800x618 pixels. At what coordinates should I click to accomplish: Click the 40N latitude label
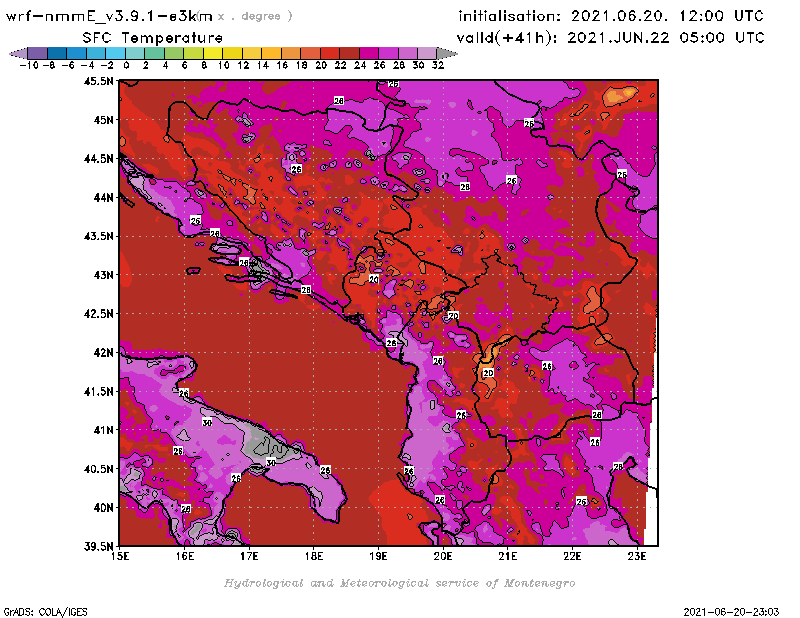click(104, 508)
